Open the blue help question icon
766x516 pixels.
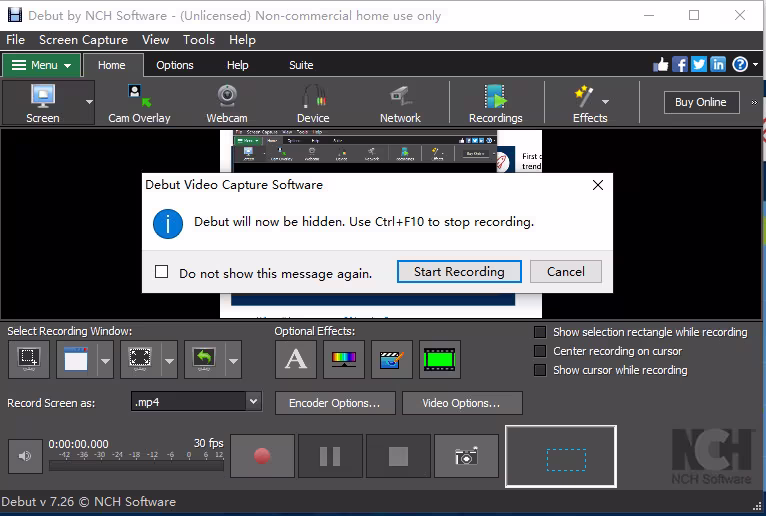740,64
